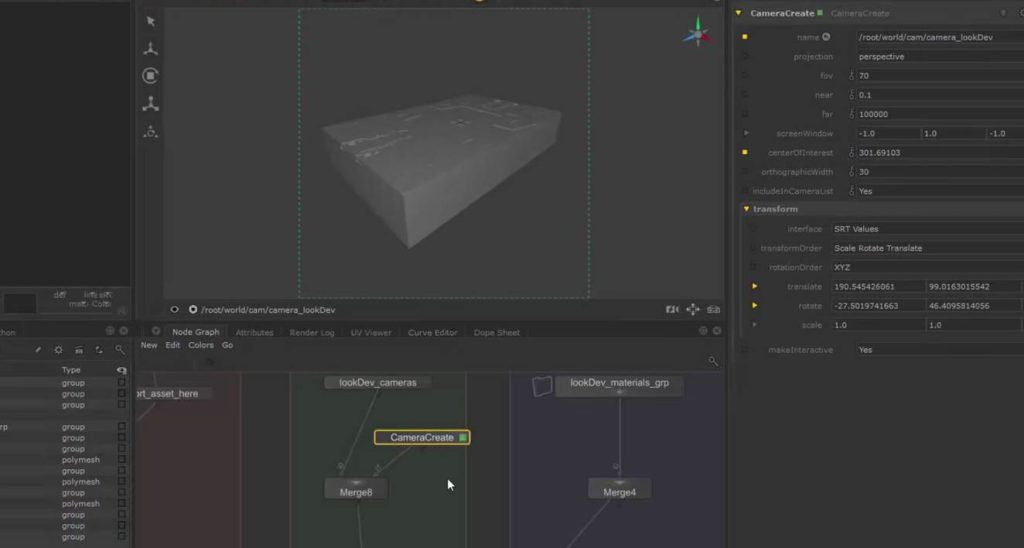Activate the rotate manipulator tool in viewer
The width and height of the screenshot is (1024, 548).
point(150,76)
